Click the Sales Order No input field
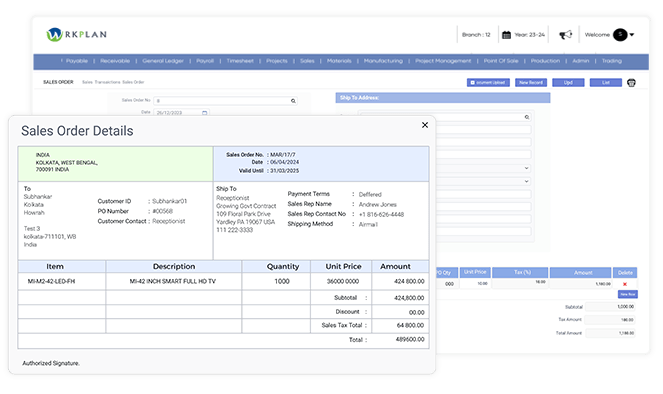The width and height of the screenshot is (663, 394). tap(225, 101)
